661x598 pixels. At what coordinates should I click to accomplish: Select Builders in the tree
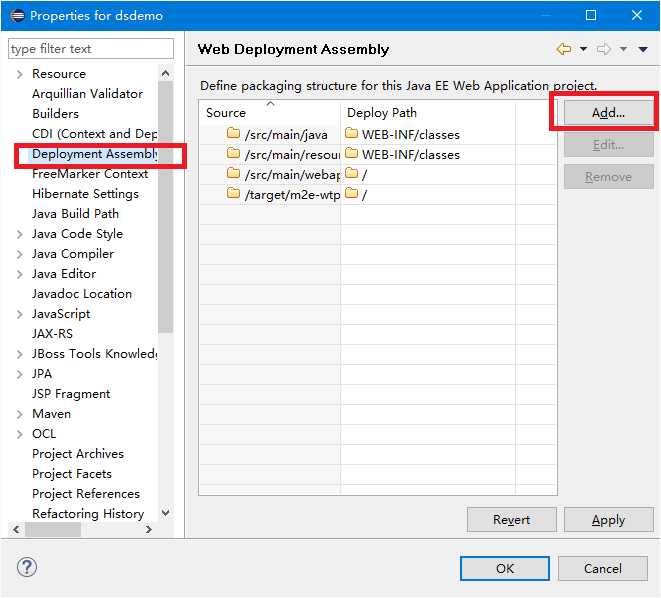55,114
